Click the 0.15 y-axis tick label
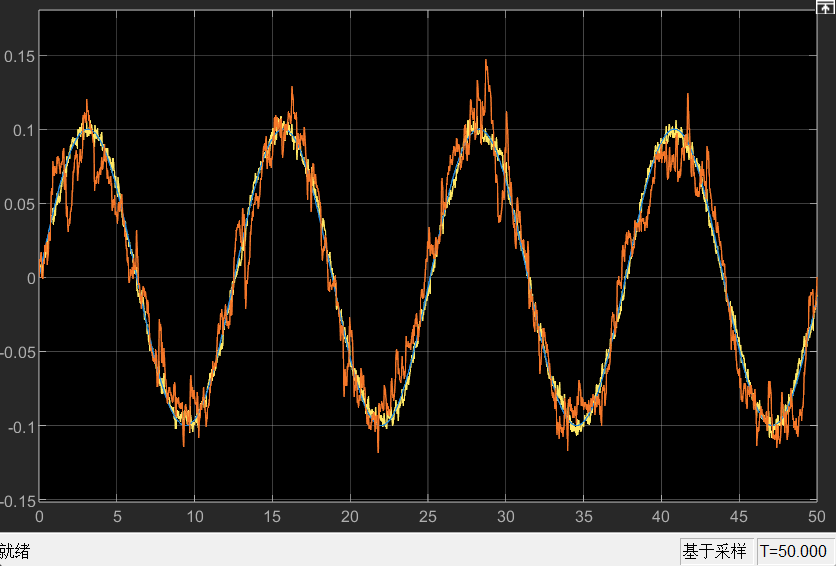This screenshot has height=566, width=836. [x=20, y=56]
